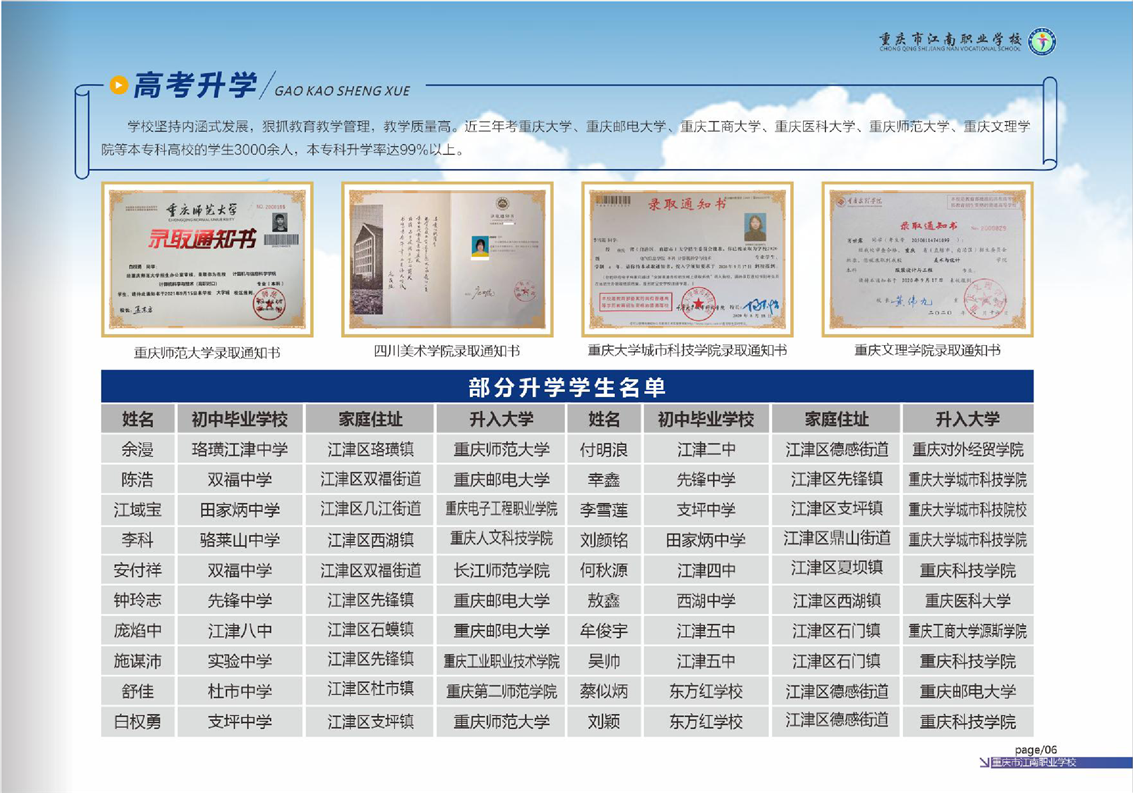
Task: Click the 江津区几江街道 address cell
Action: [371, 509]
